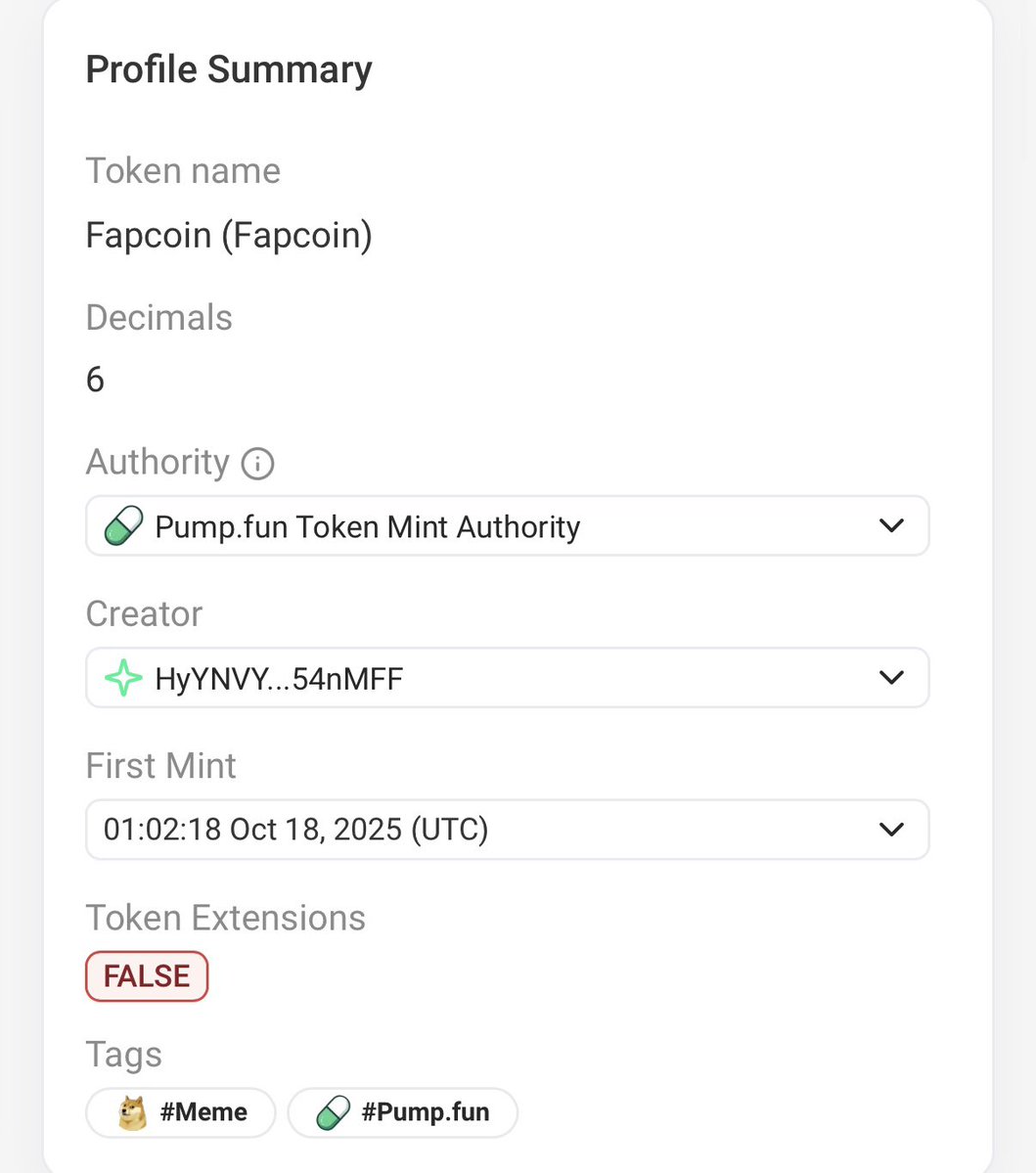Open the #Pump.fun tag

[425, 1112]
